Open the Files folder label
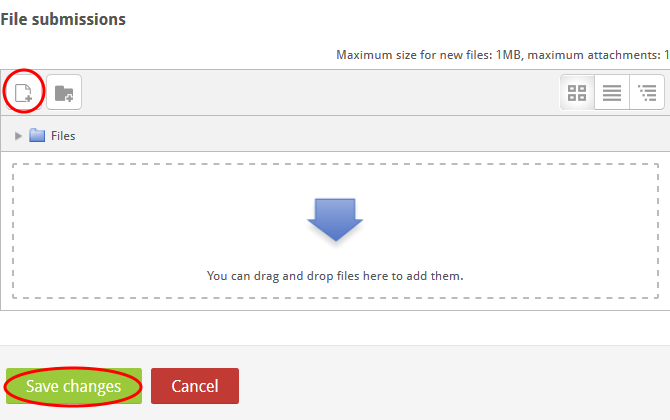 [x=63, y=136]
